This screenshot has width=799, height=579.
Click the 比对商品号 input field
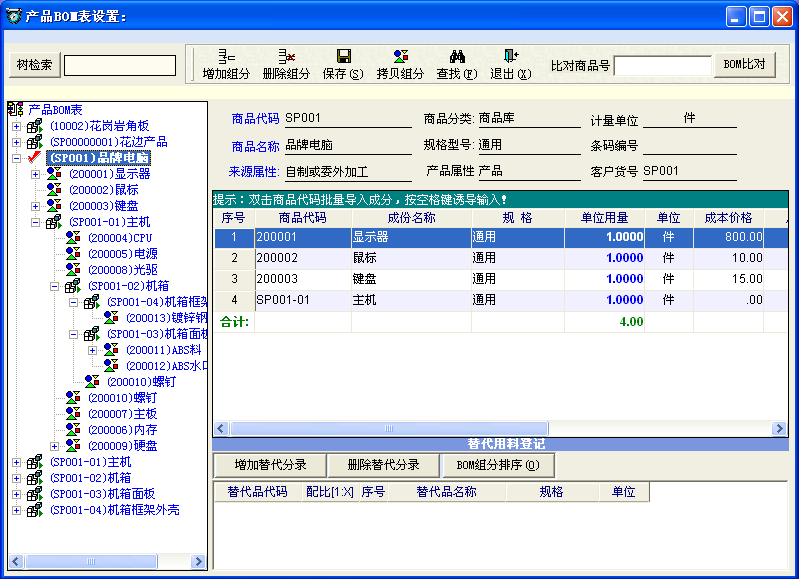tap(662, 66)
